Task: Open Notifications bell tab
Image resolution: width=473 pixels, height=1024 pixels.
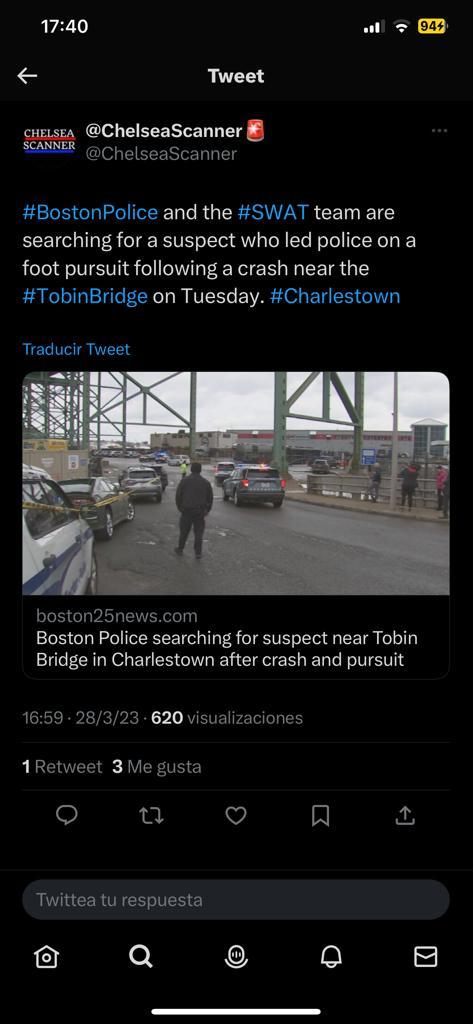Action: click(331, 957)
